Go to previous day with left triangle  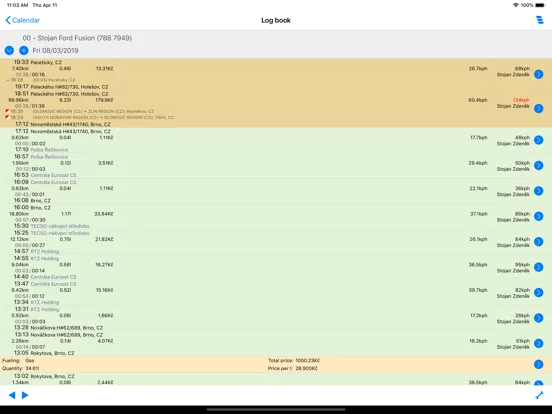pos(12,395)
